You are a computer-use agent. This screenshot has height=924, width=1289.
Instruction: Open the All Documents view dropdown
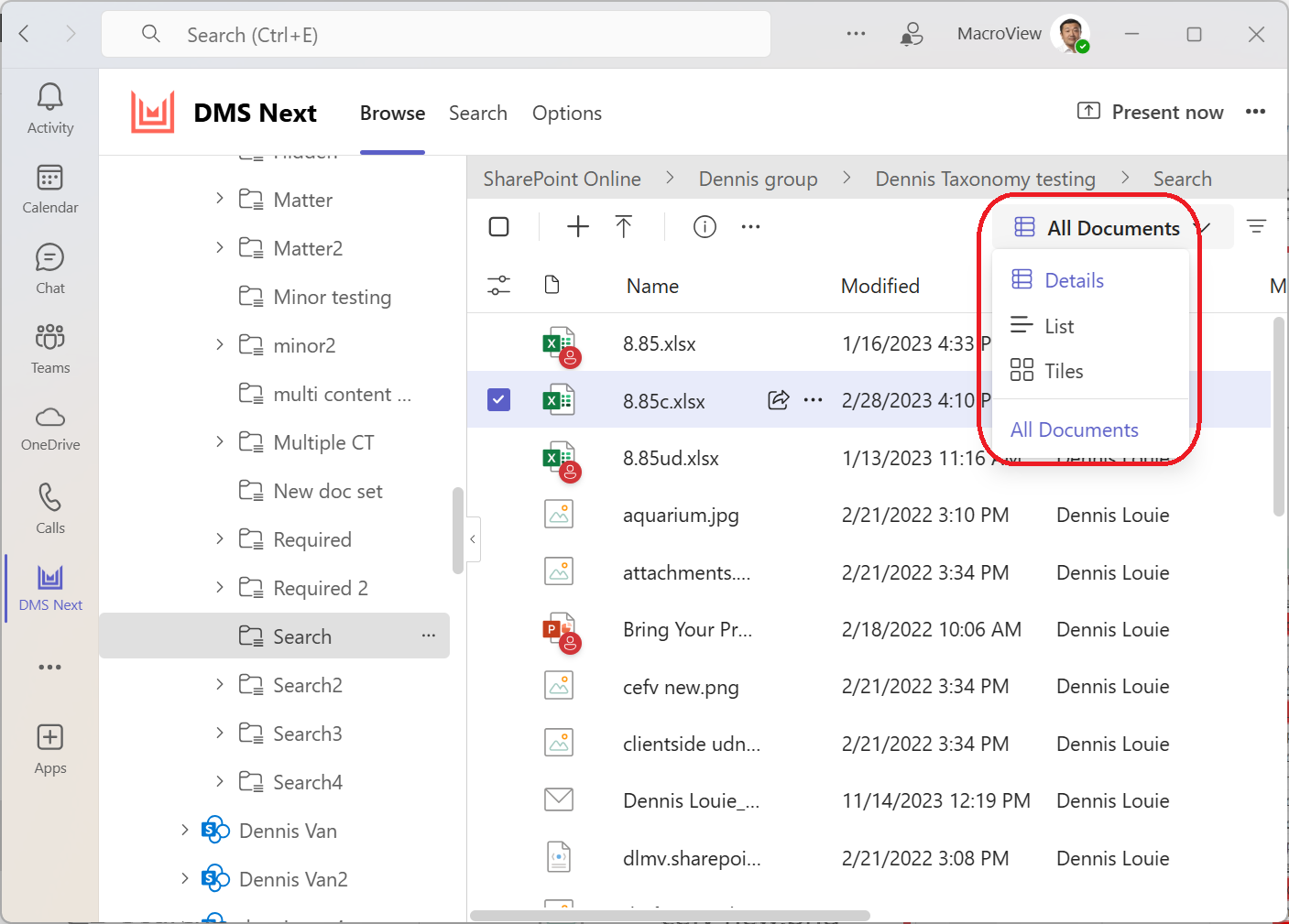pos(1112,227)
